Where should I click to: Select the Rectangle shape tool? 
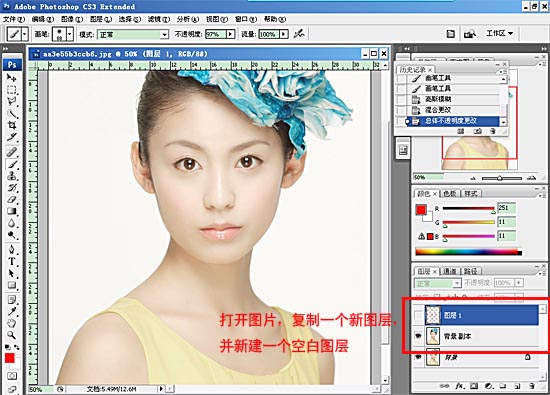pos(12,285)
